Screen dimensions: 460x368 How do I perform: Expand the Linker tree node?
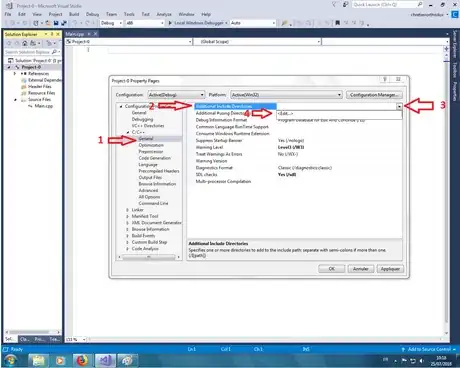(127, 210)
